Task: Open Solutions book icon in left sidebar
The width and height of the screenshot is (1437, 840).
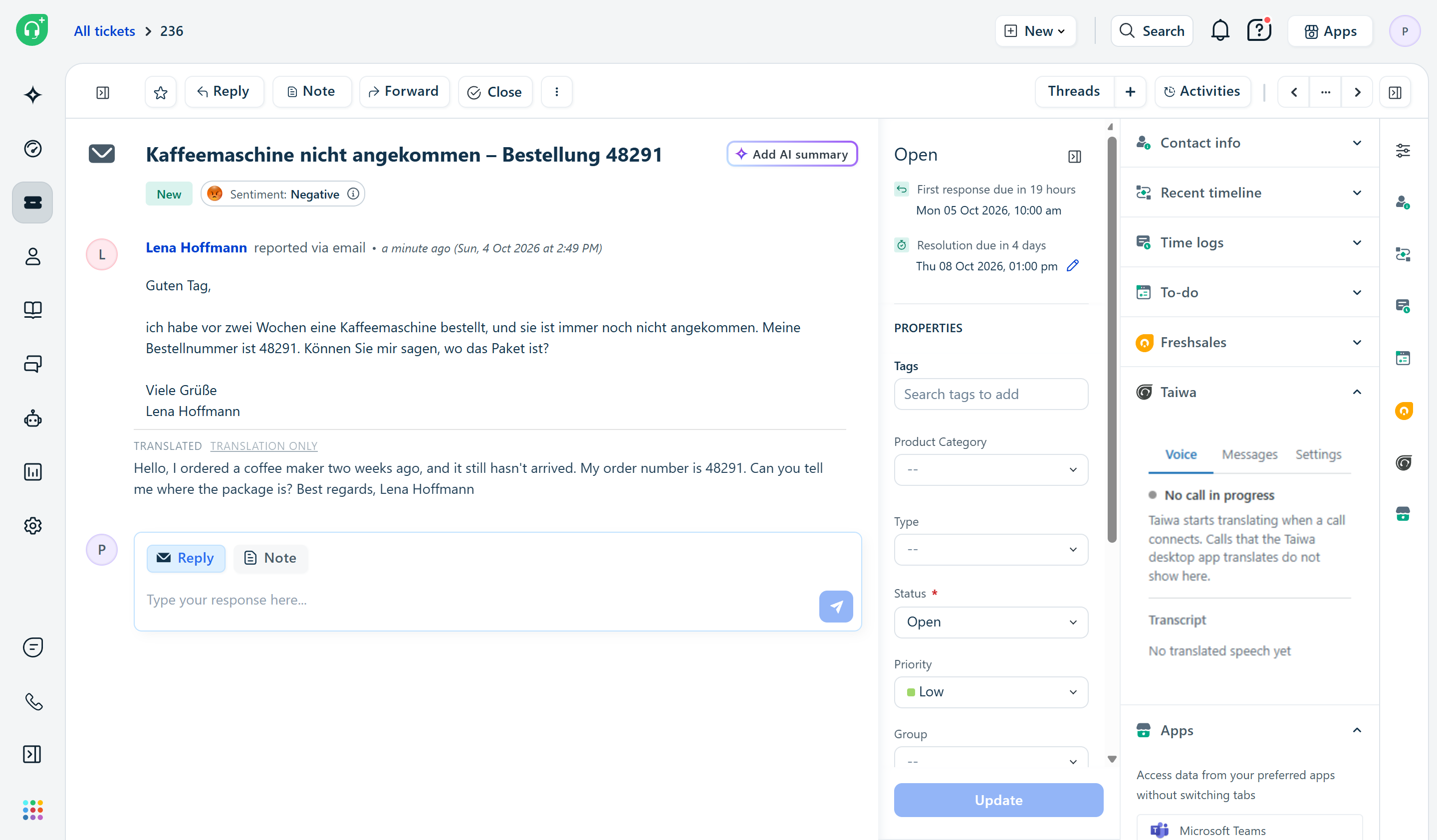Action: tap(32, 310)
